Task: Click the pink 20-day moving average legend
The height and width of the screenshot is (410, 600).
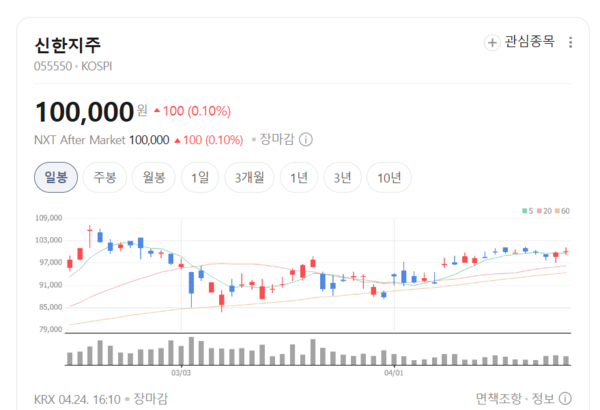Action: [543, 211]
